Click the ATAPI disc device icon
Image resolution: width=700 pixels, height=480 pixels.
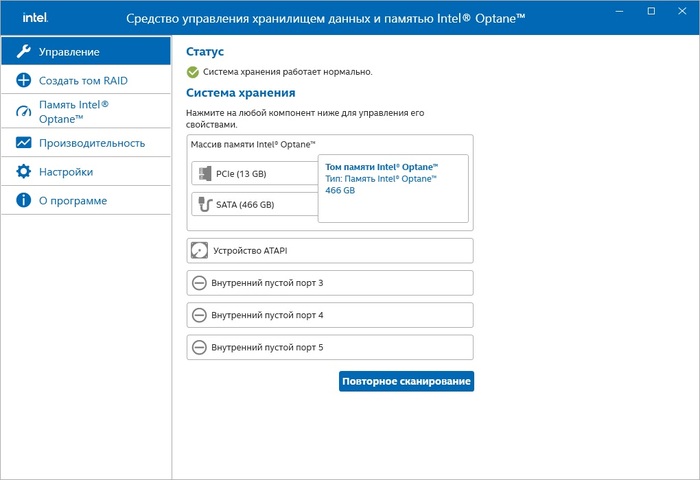point(199,251)
